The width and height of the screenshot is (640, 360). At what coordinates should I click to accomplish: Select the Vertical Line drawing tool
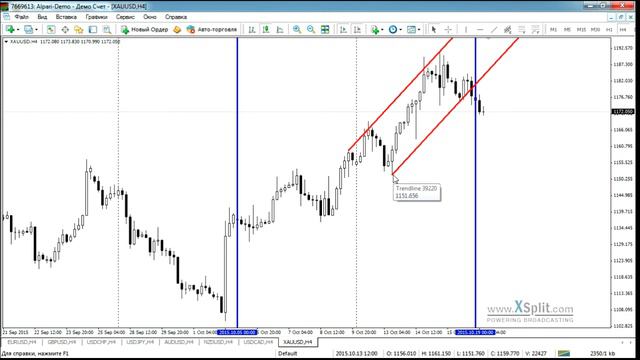[466, 29]
